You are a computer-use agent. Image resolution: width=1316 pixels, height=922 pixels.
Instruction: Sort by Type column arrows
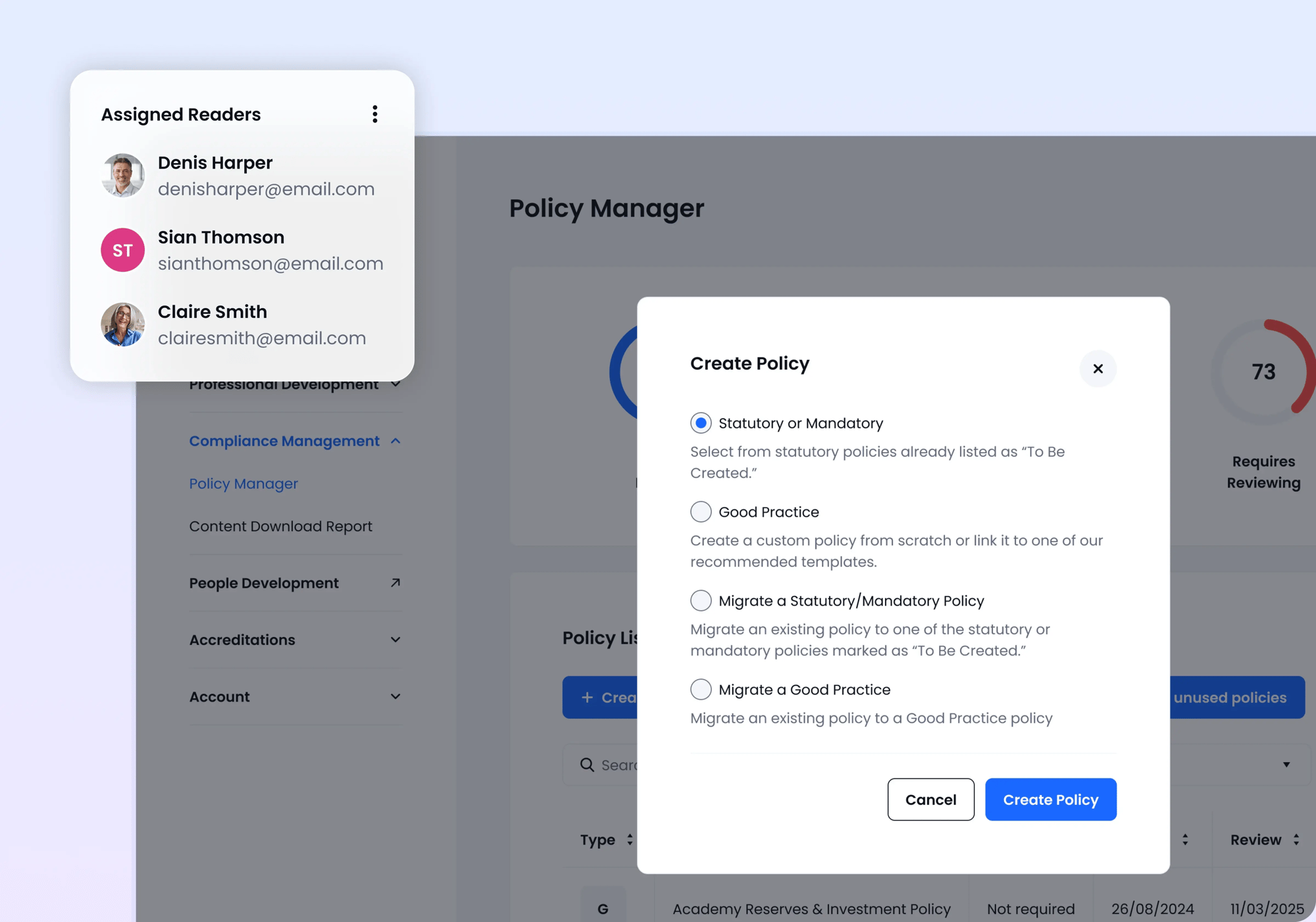click(630, 840)
